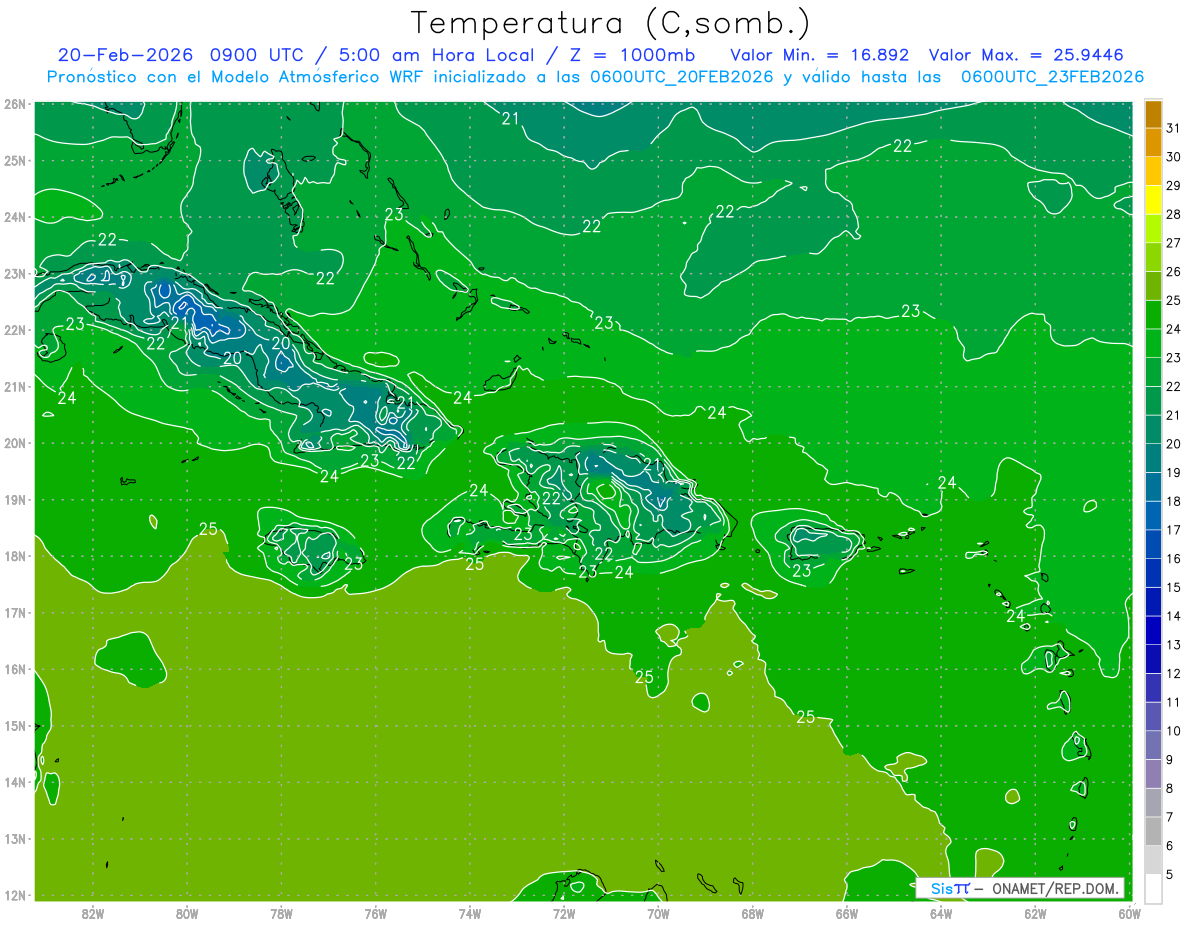The height and width of the screenshot is (927, 1200).
Task: Click the color scale label "30"
Action: tap(1173, 157)
